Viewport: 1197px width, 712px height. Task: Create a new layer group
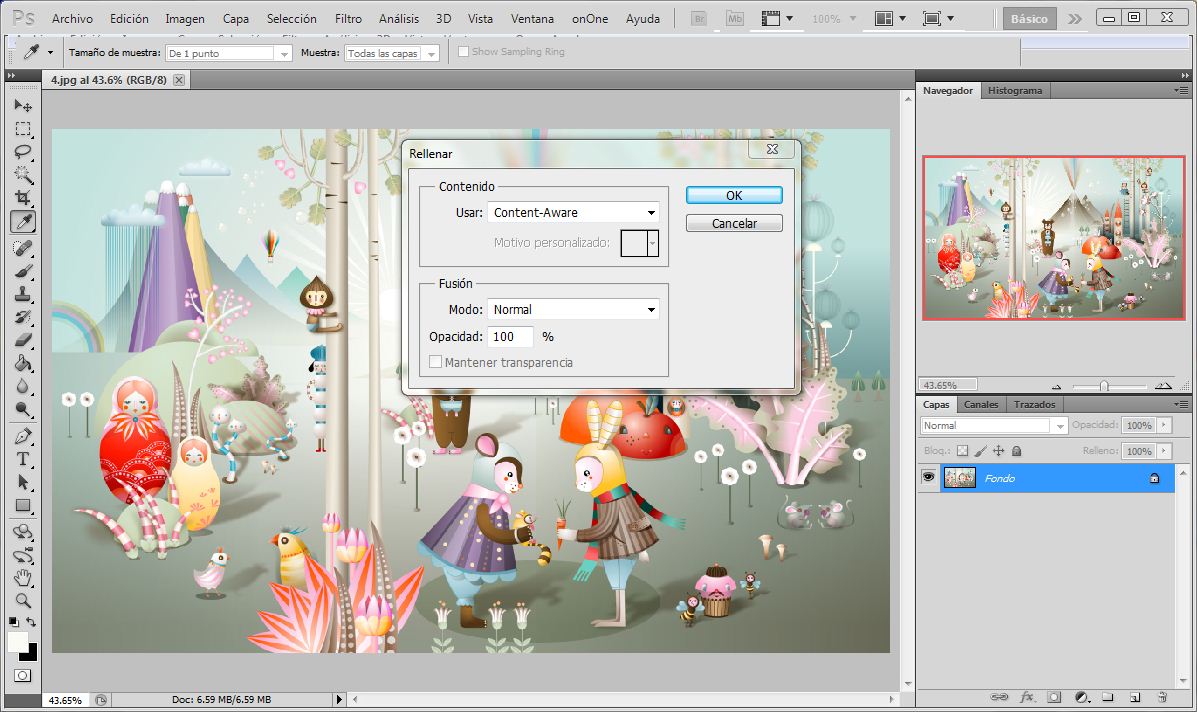1108,697
